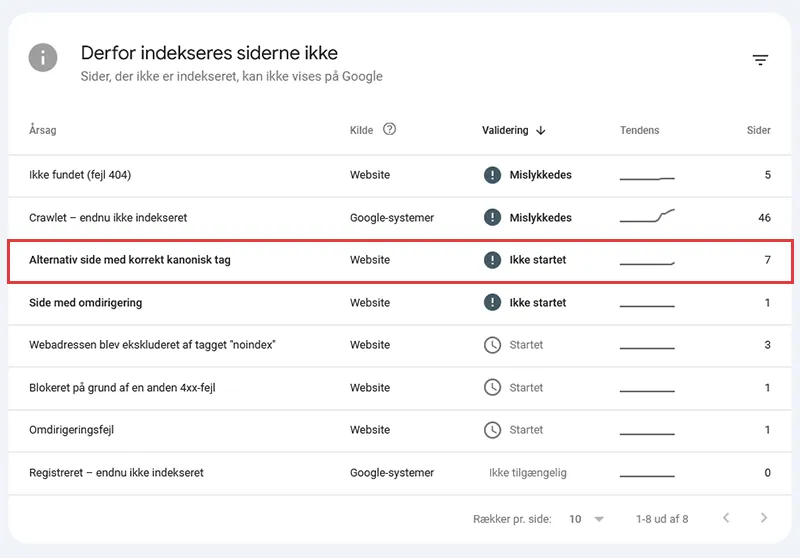Sort by Validering column header
Screen dimensions: 800x558
point(505,131)
